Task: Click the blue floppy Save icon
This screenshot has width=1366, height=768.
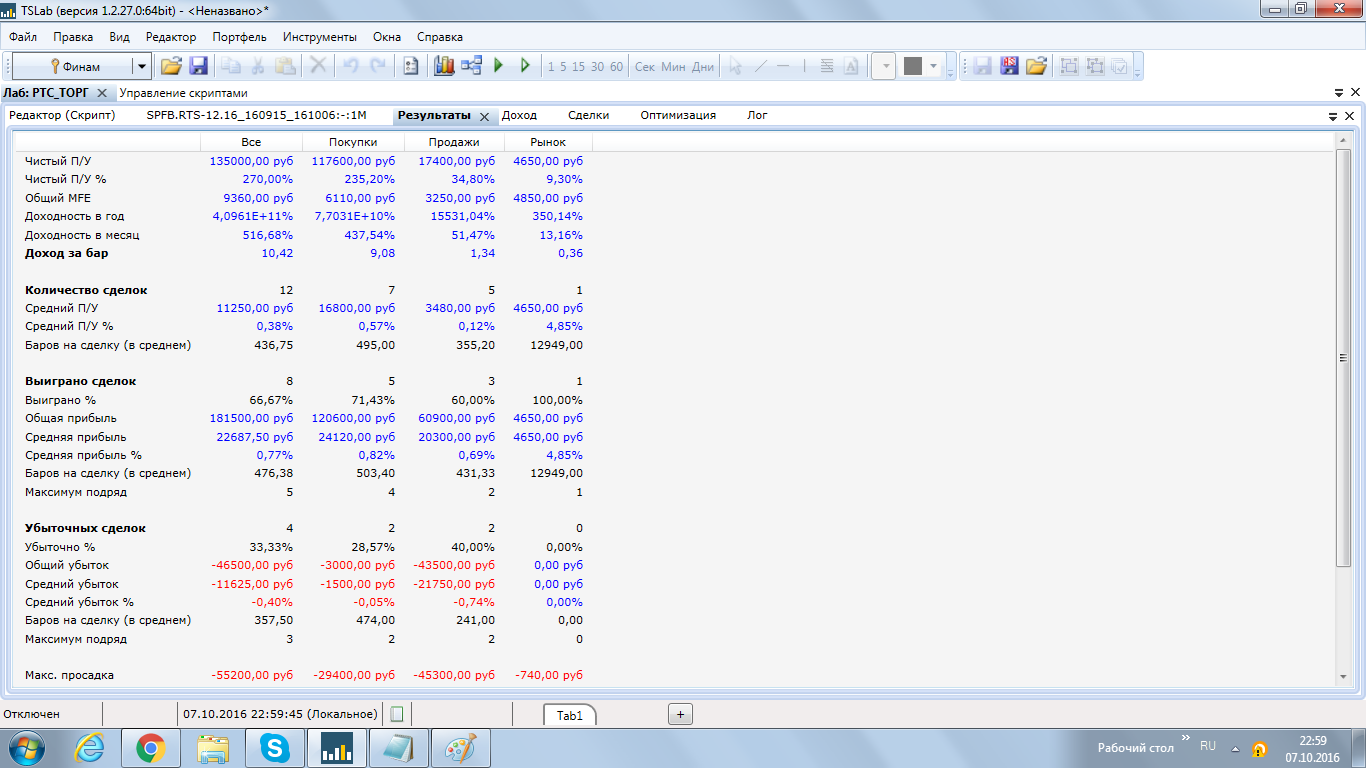Action: pyautogui.click(x=198, y=66)
